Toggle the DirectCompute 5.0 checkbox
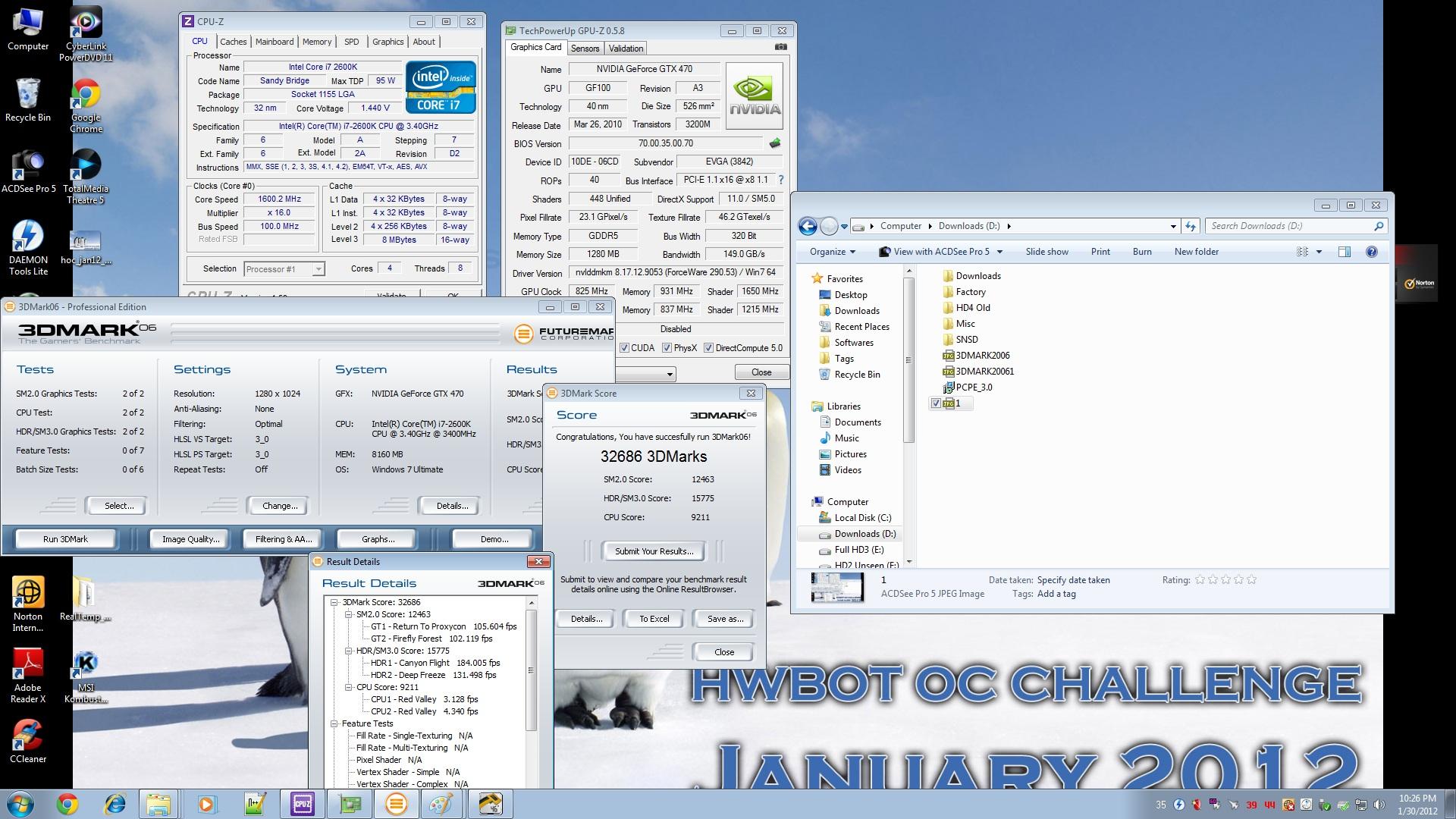1456x819 pixels. (708, 348)
